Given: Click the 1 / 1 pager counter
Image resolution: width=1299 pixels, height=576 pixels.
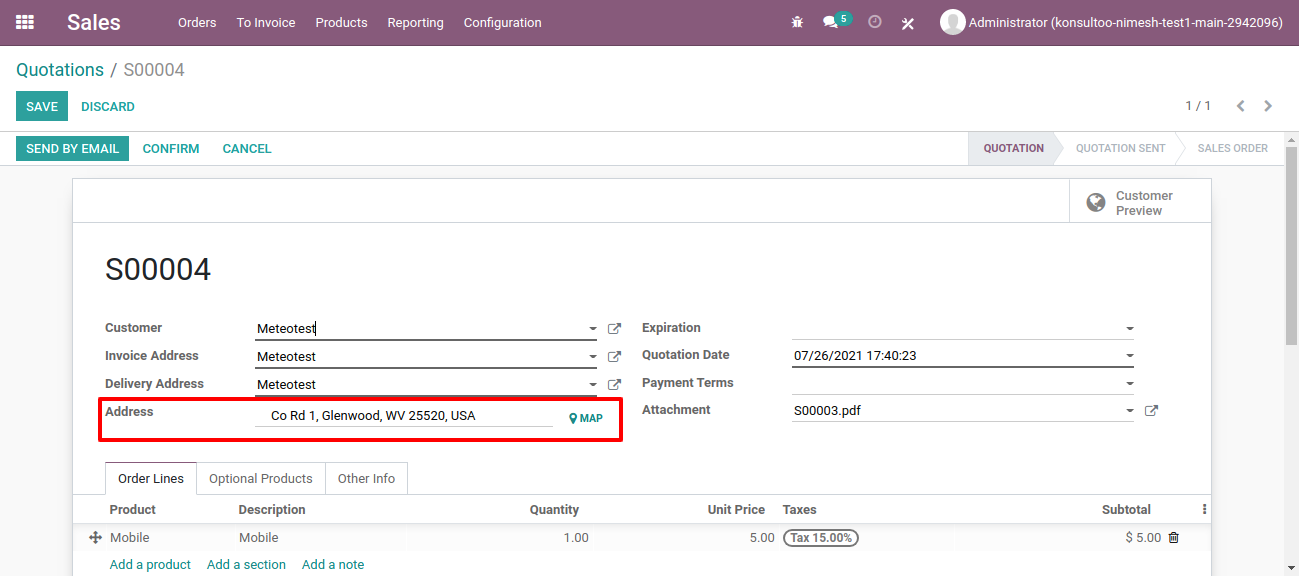Looking at the screenshot, I should tap(1198, 106).
